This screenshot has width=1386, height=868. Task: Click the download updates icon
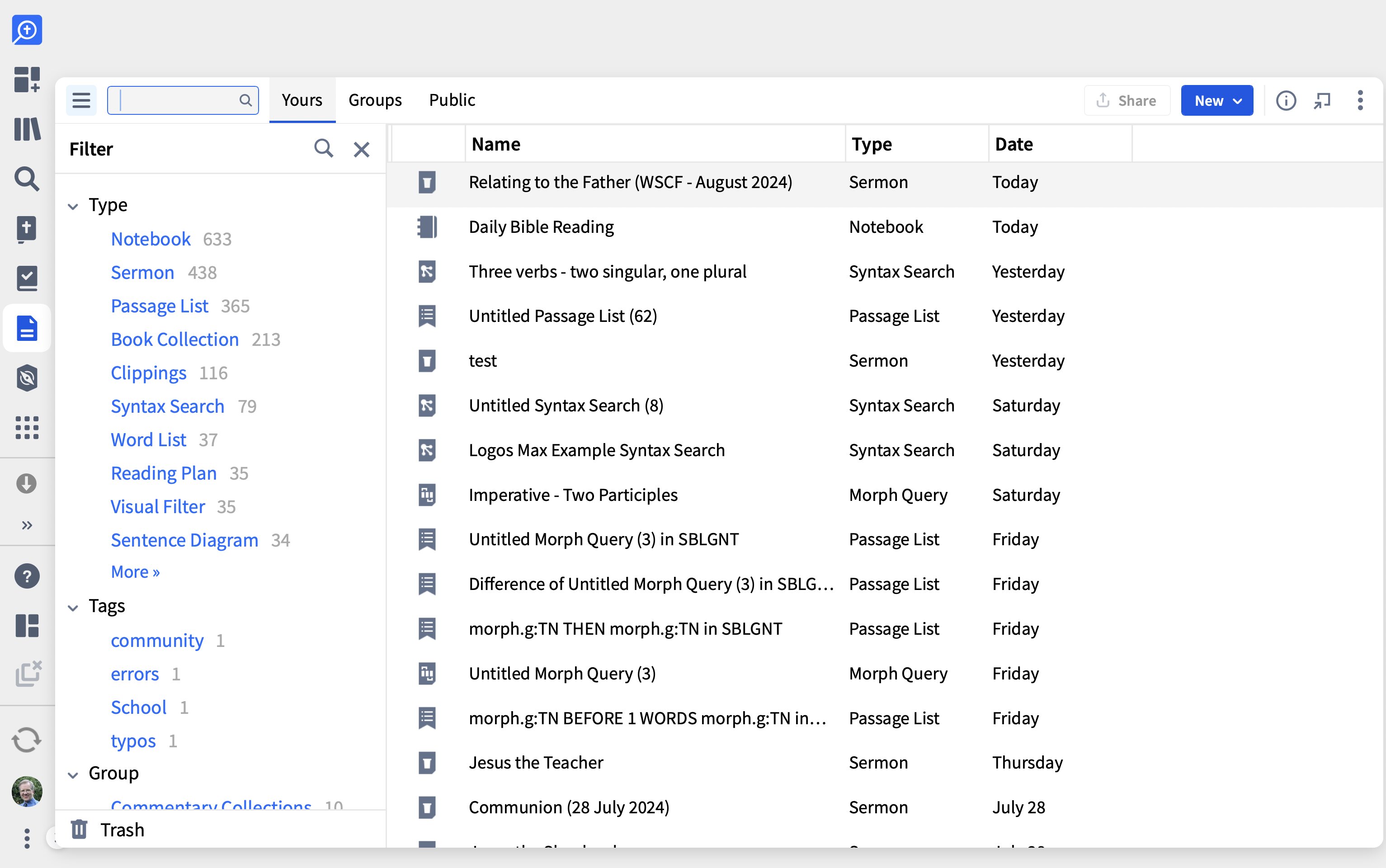click(26, 483)
